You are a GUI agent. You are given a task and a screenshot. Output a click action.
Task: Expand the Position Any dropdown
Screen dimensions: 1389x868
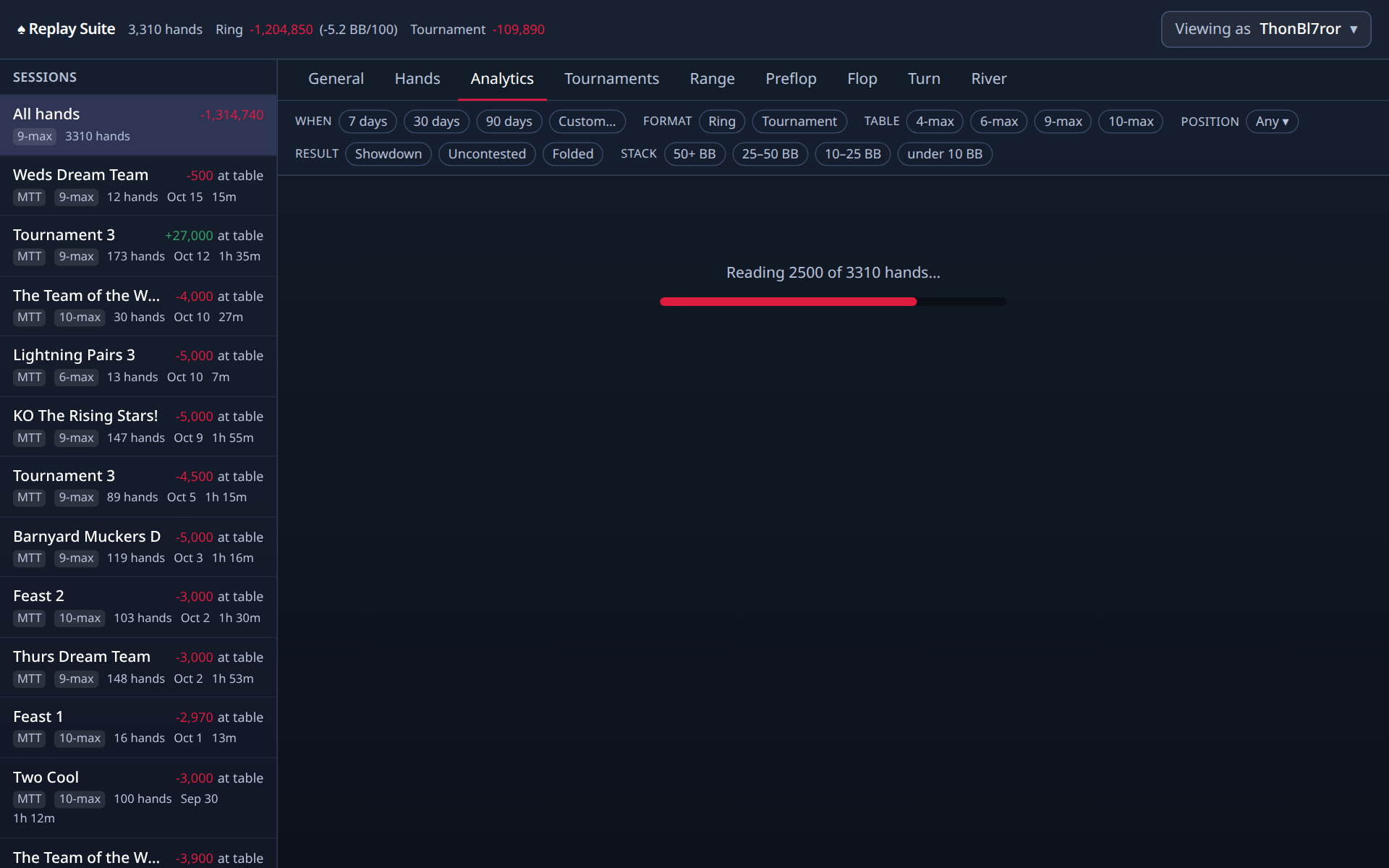pos(1272,122)
